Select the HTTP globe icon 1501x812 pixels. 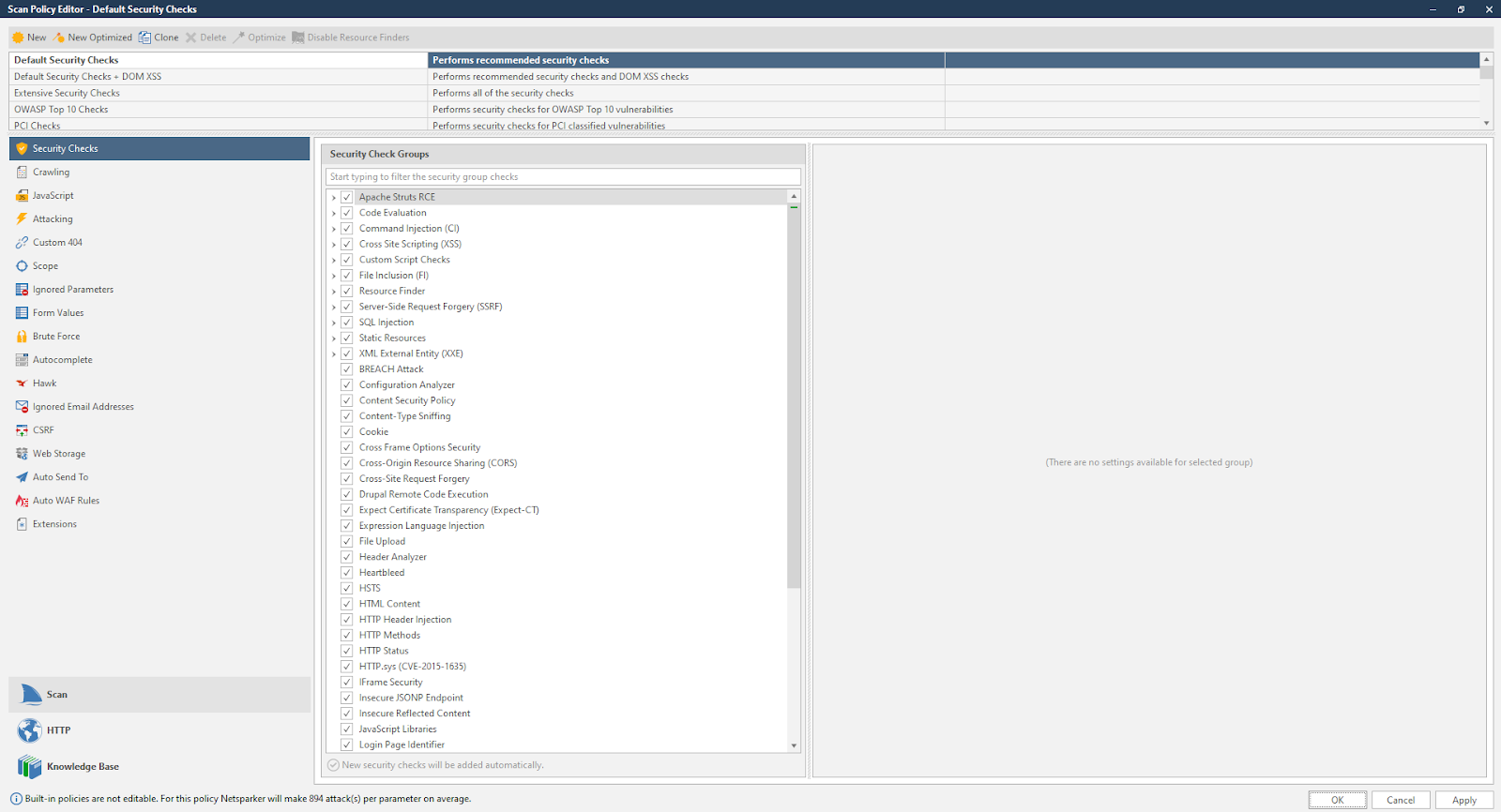pyautogui.click(x=30, y=730)
